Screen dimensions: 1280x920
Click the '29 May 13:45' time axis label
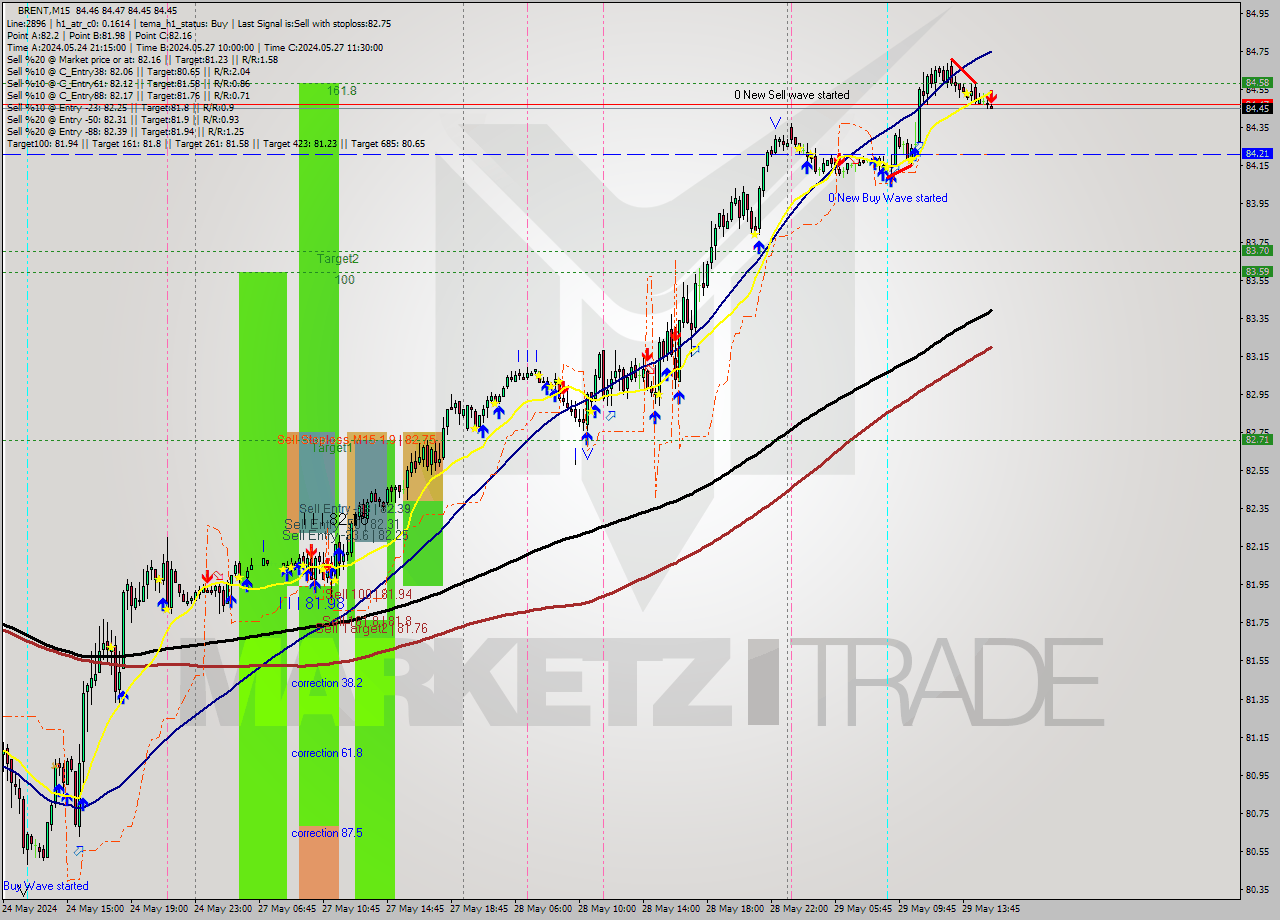(992, 908)
